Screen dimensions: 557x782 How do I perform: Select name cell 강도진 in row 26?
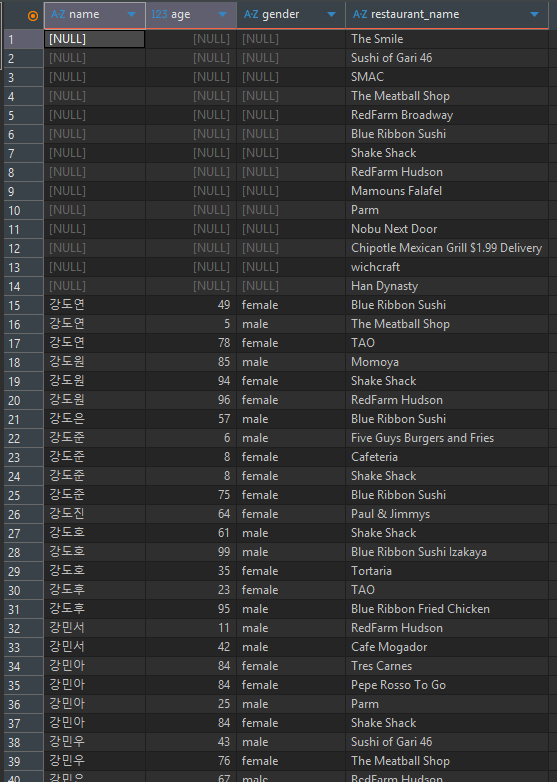(x=95, y=514)
